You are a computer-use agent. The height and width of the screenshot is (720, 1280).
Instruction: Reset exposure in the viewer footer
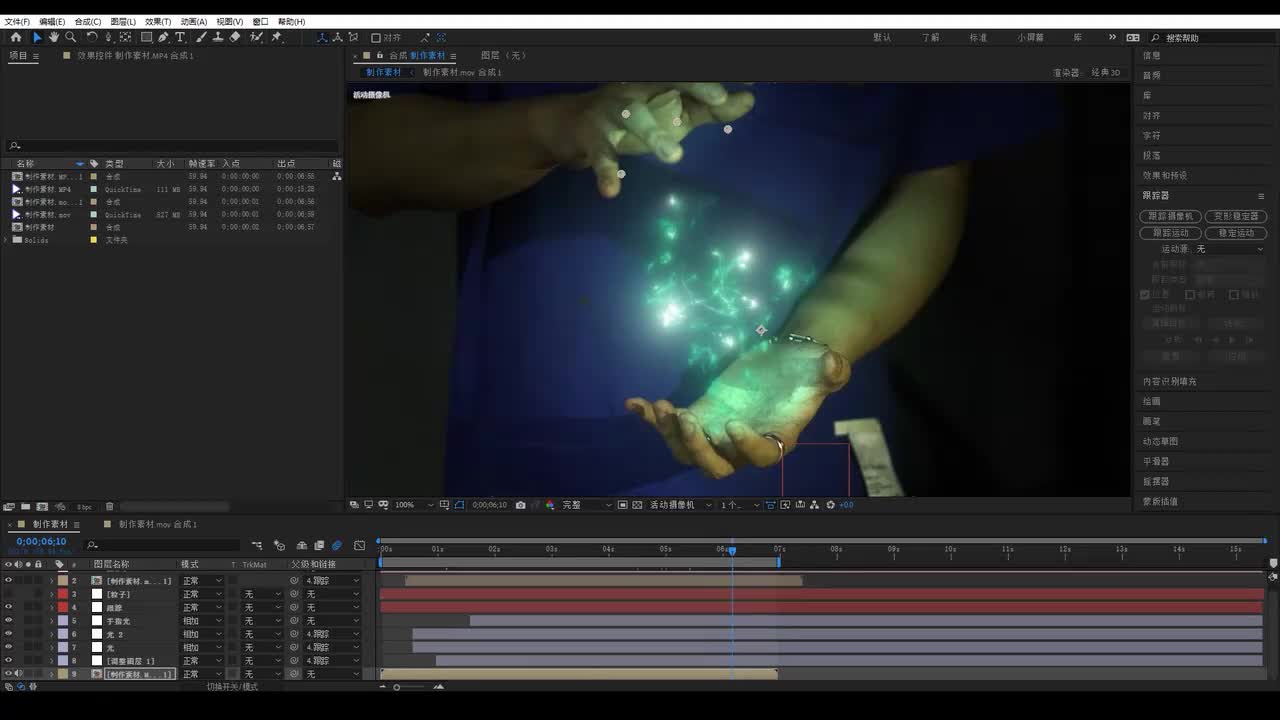point(830,505)
